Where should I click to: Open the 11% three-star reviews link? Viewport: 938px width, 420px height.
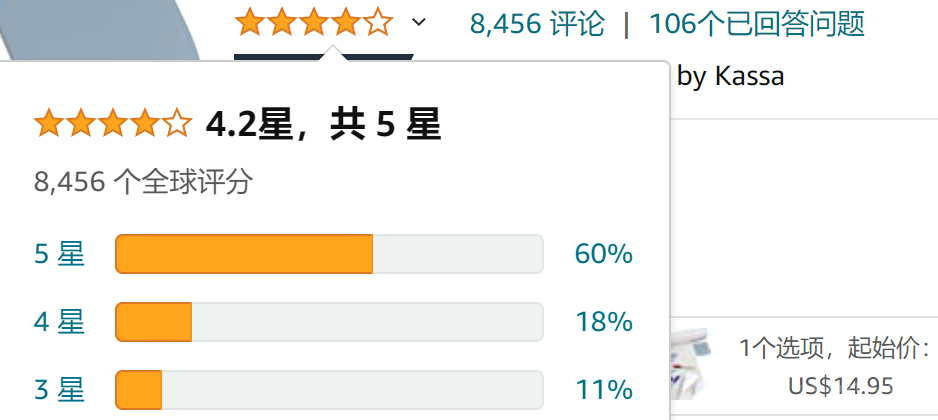[x=603, y=389]
